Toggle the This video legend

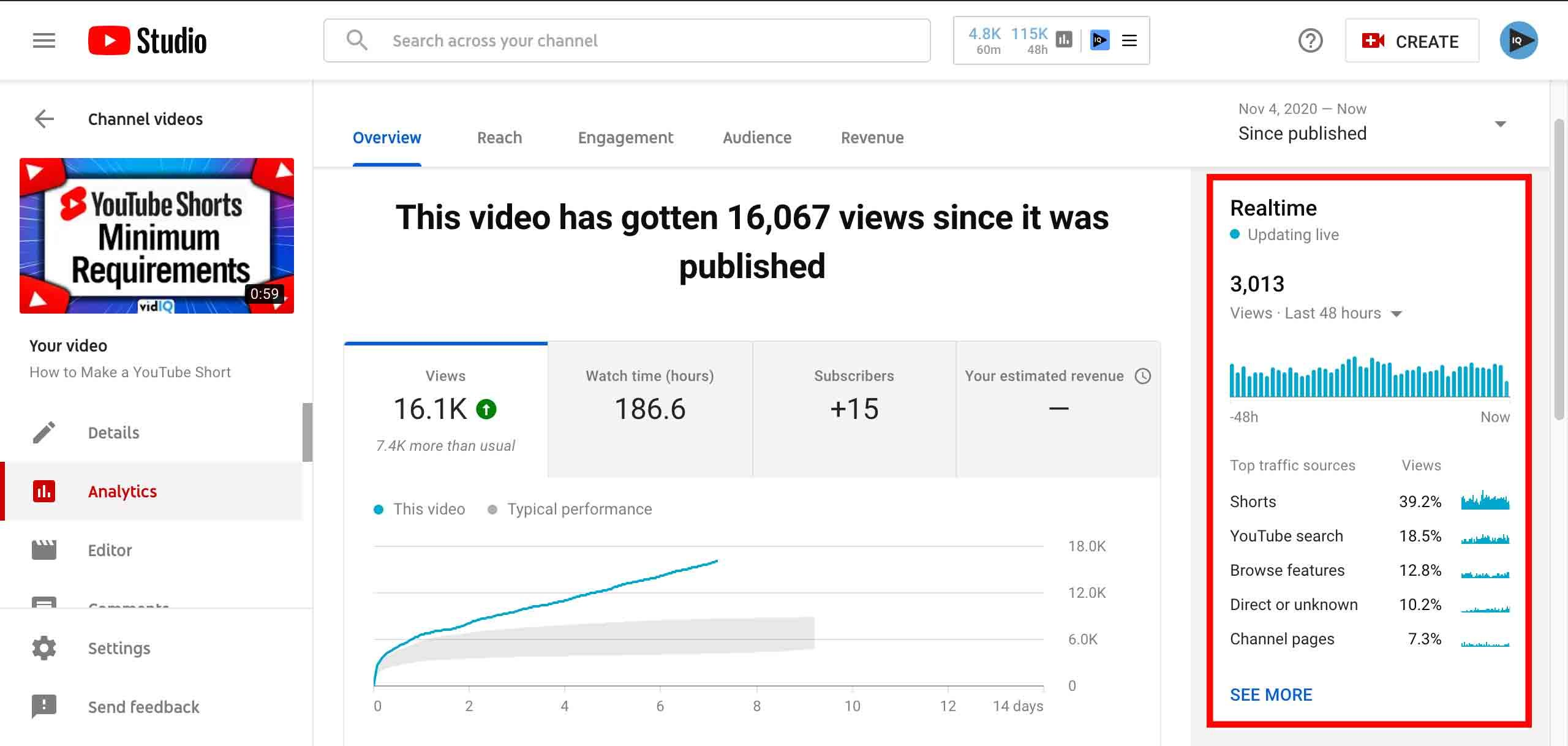[419, 508]
